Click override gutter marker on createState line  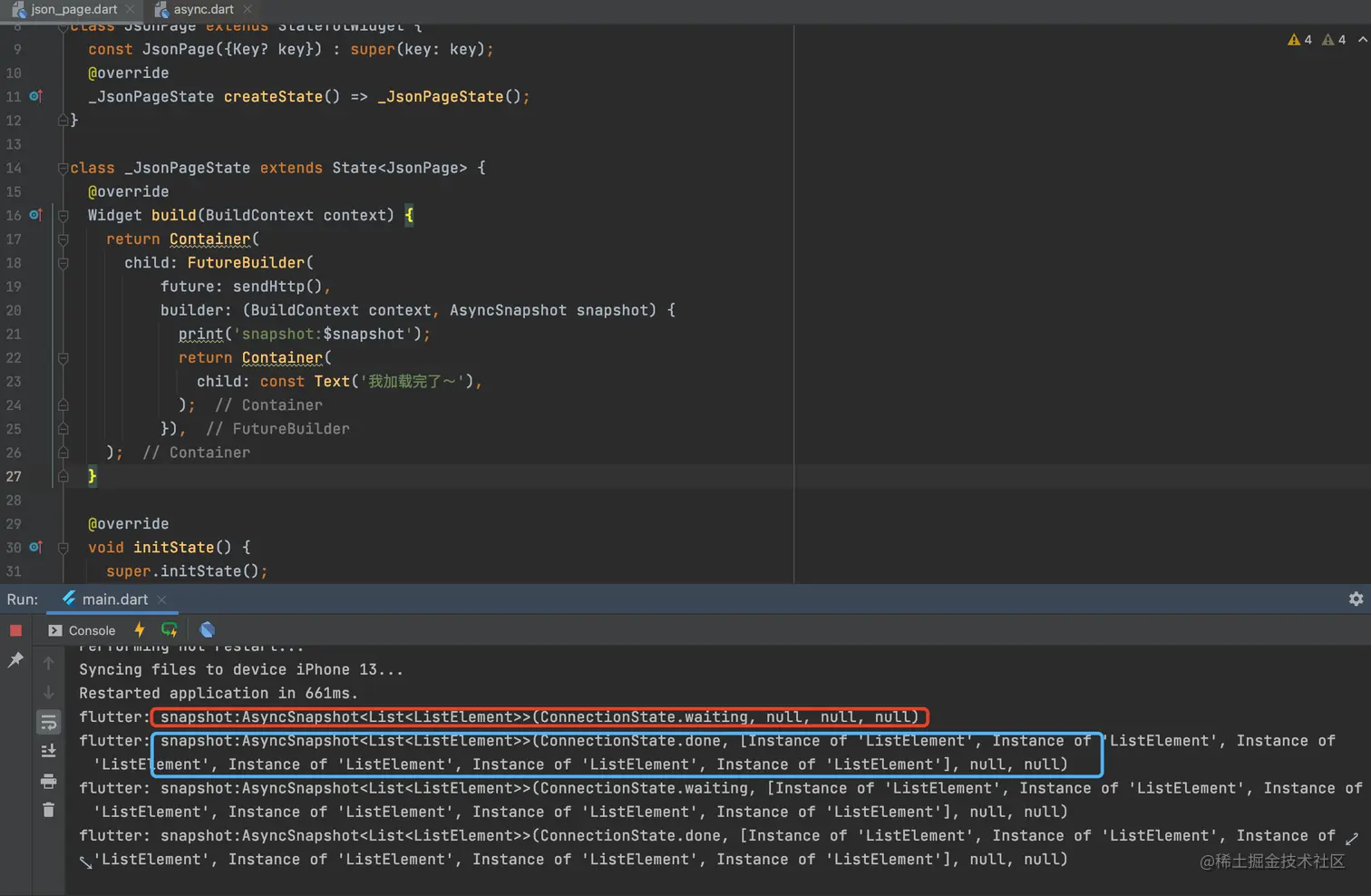coord(35,96)
